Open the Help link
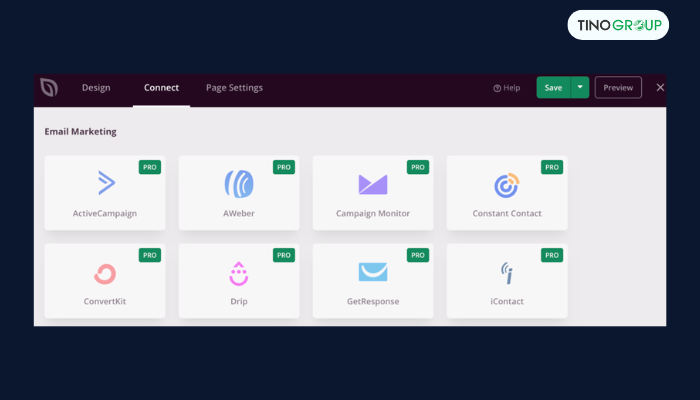The width and height of the screenshot is (700, 400). pos(507,88)
